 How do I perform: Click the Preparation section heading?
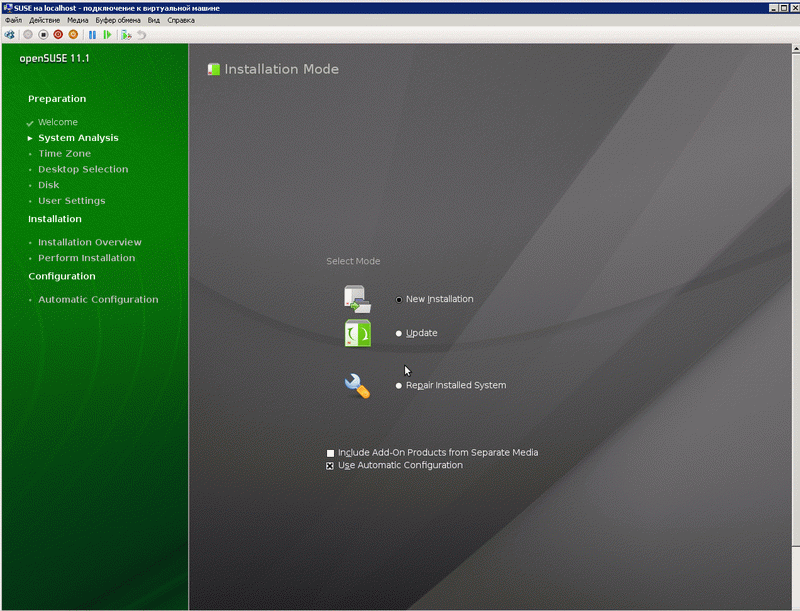tap(57, 99)
